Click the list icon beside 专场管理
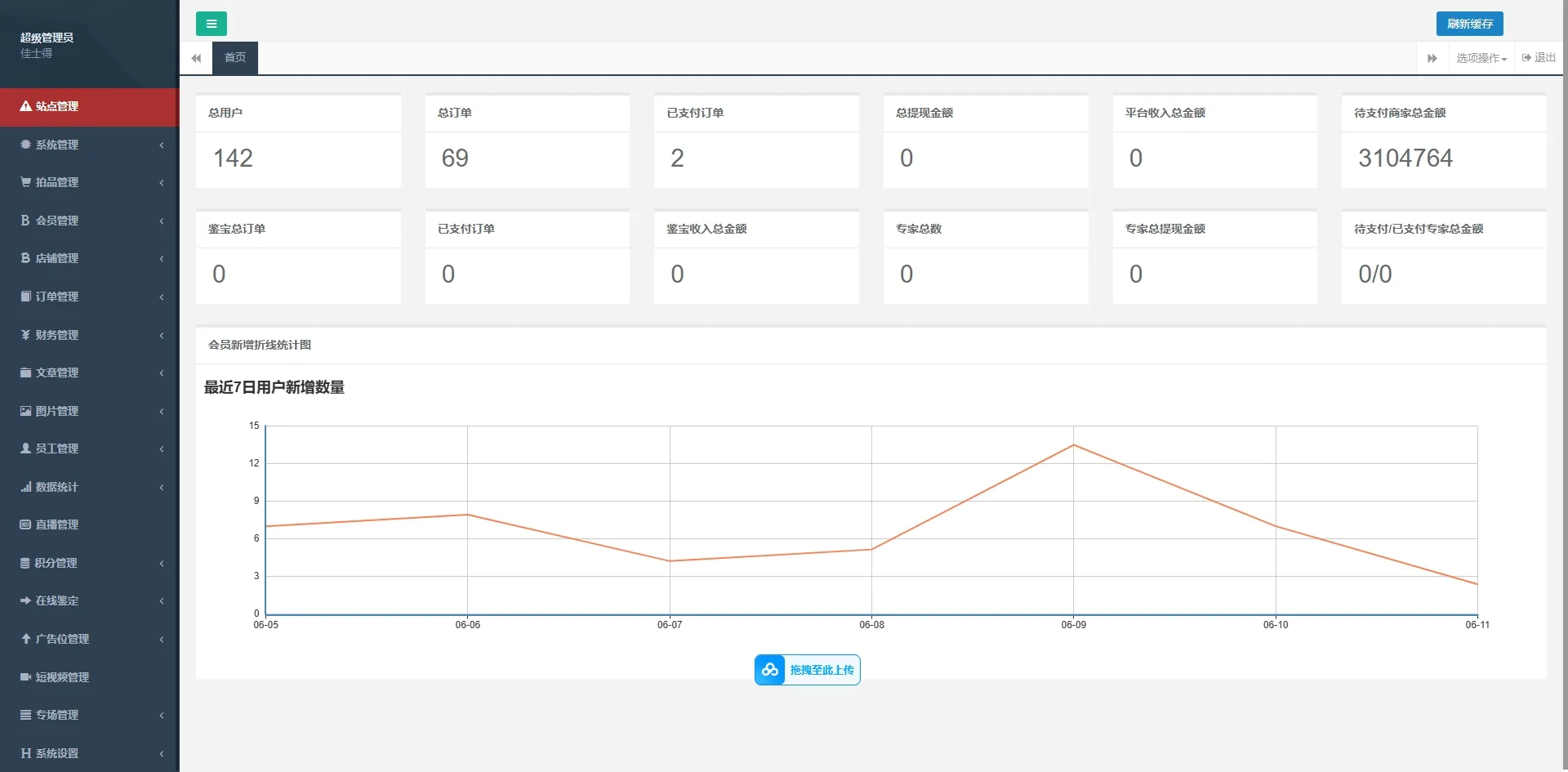This screenshot has width=1568, height=772. tap(25, 715)
